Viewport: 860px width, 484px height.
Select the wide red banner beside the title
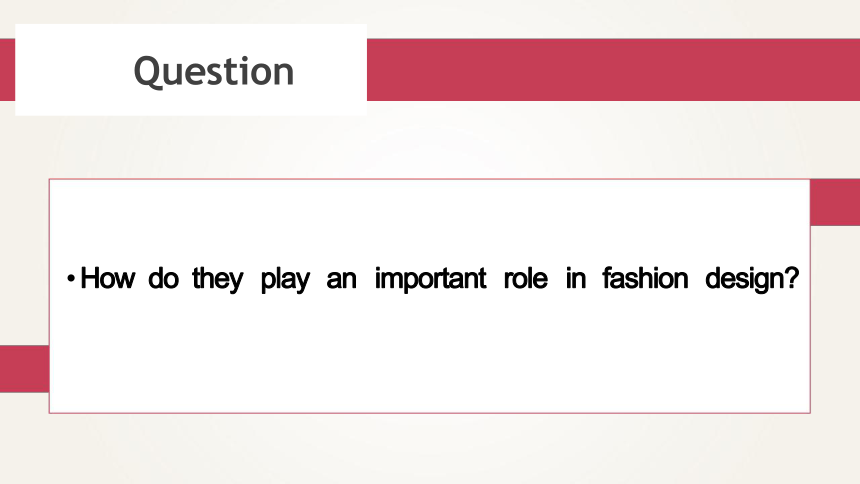(x=613, y=70)
